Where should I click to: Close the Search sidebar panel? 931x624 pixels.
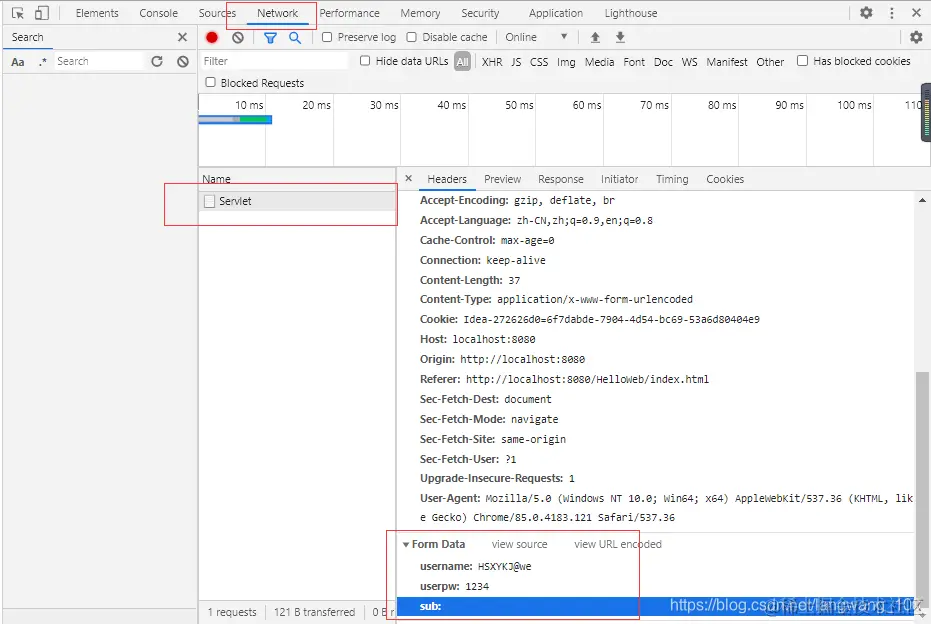(182, 37)
